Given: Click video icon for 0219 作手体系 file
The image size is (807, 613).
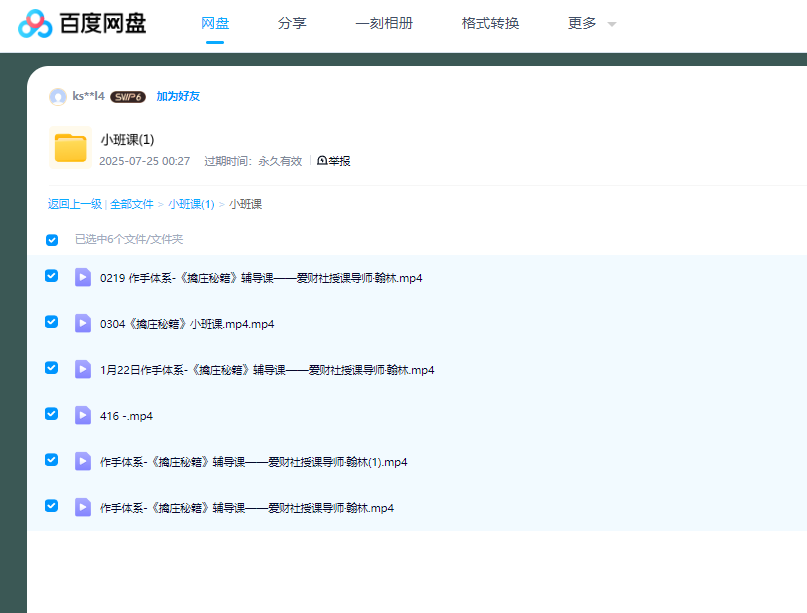Looking at the screenshot, I should click(83, 277).
